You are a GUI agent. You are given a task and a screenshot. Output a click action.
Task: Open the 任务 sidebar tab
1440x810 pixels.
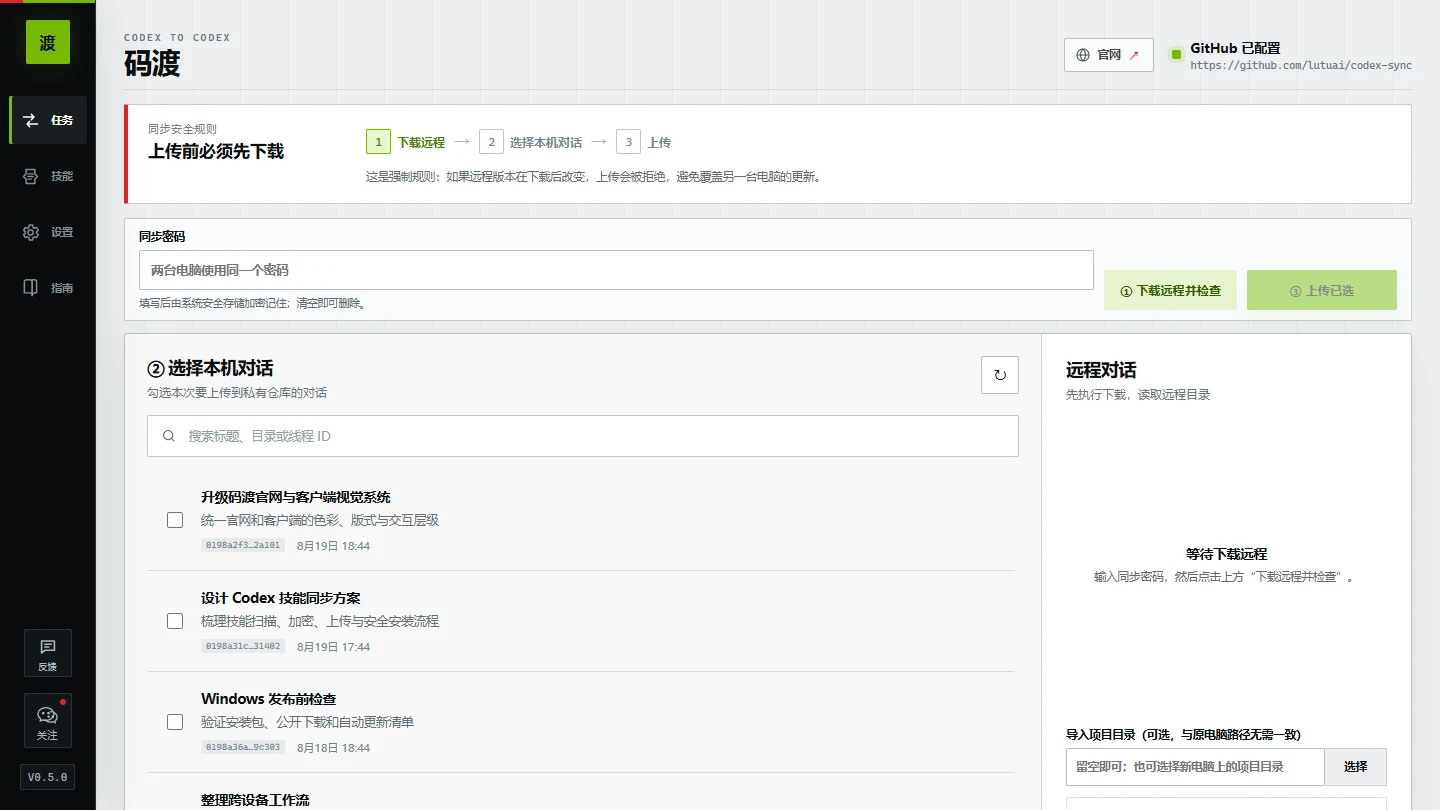(48, 120)
